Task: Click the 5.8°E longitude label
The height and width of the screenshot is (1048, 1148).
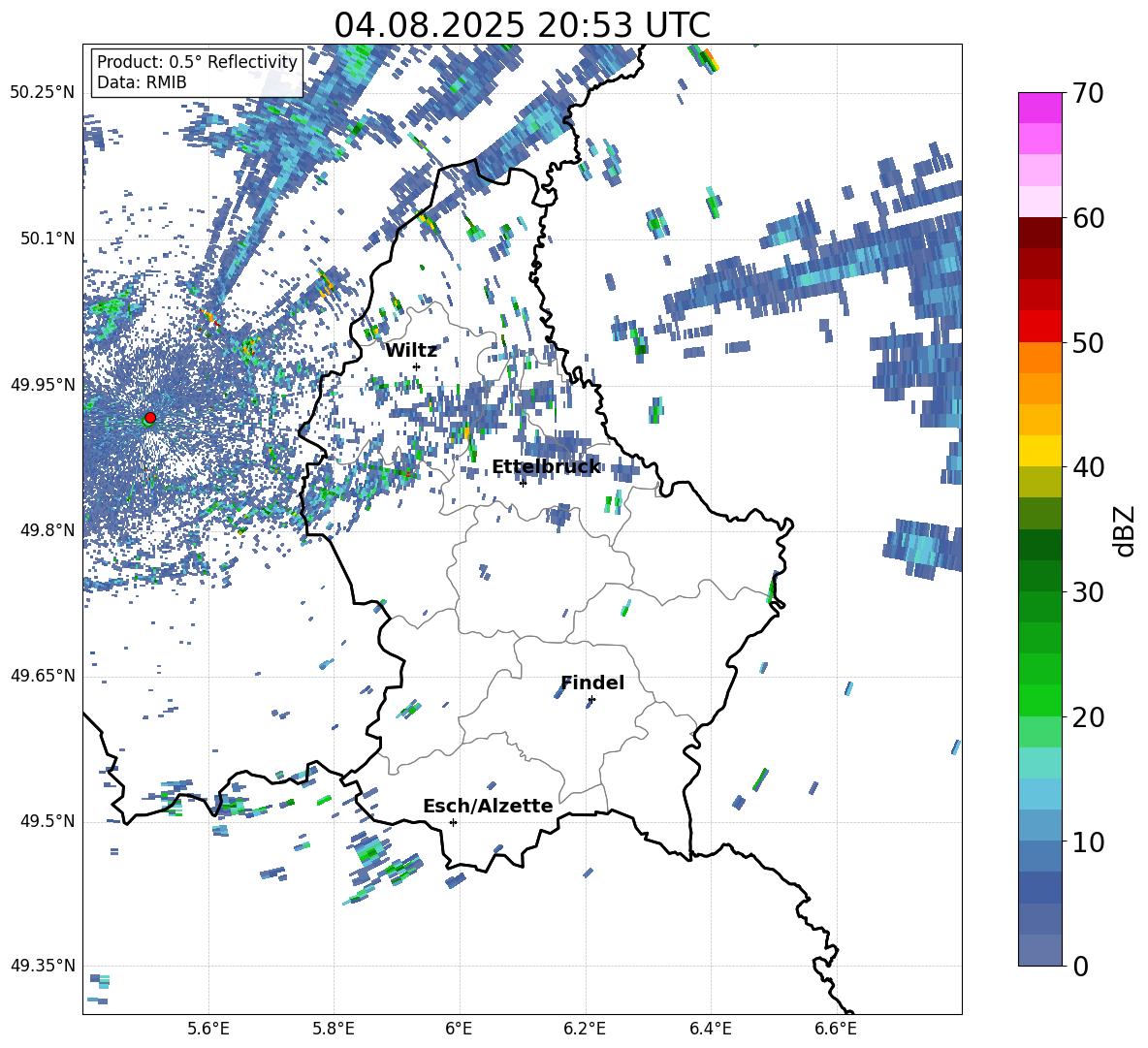Action: tap(334, 1029)
